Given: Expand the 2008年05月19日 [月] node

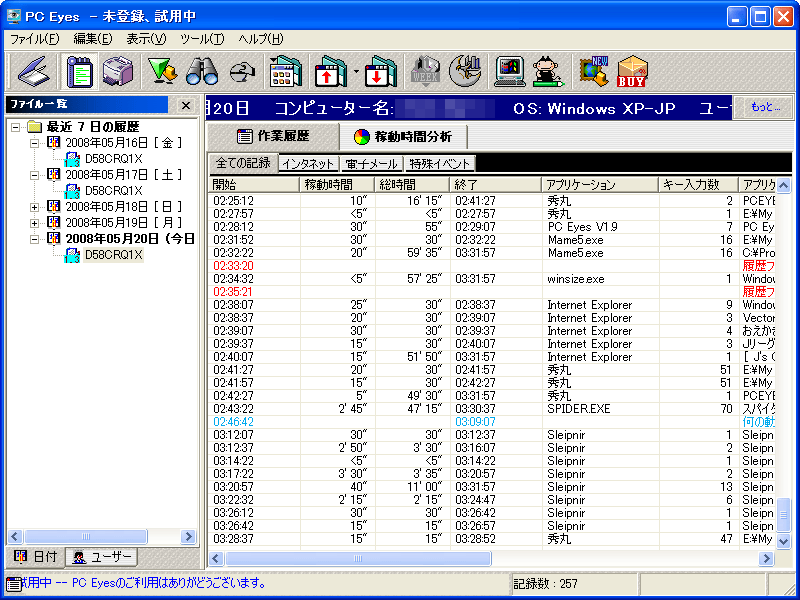Looking at the screenshot, I should [x=35, y=223].
